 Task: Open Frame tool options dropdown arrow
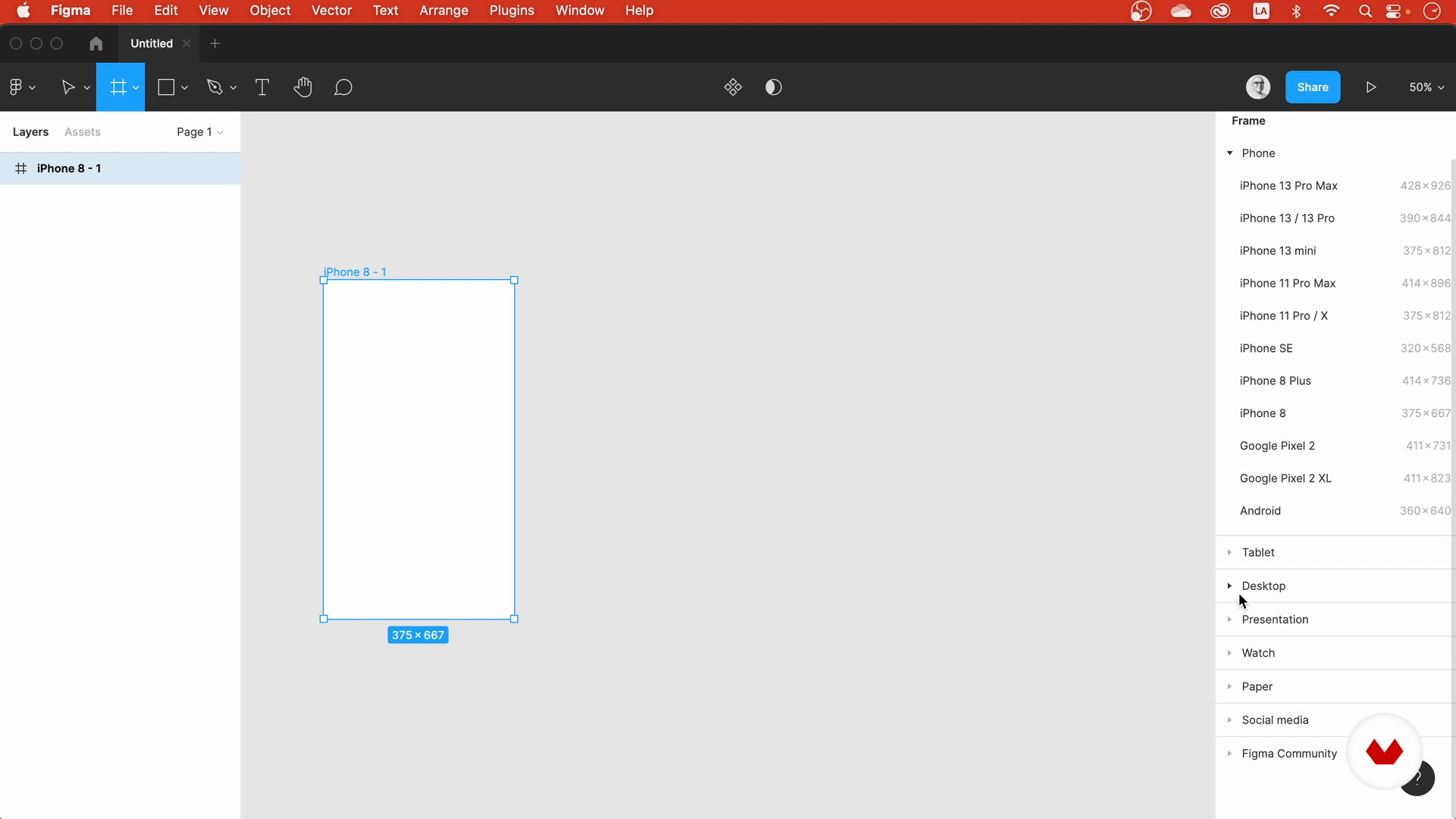click(136, 88)
